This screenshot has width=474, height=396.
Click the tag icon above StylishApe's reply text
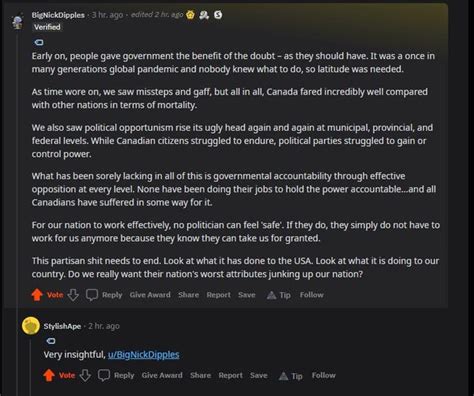point(51,341)
